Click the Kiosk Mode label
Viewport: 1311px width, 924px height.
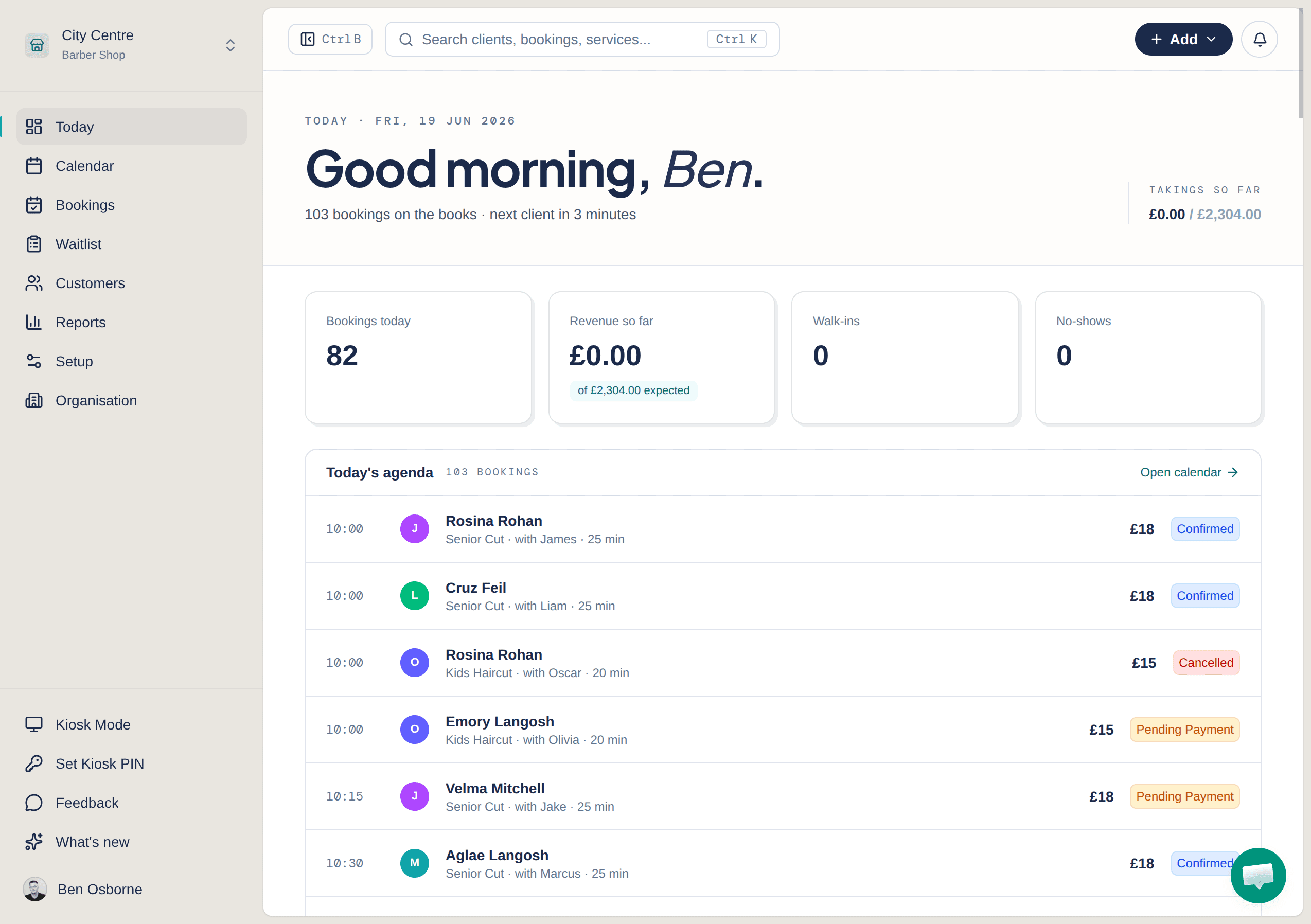tap(93, 725)
